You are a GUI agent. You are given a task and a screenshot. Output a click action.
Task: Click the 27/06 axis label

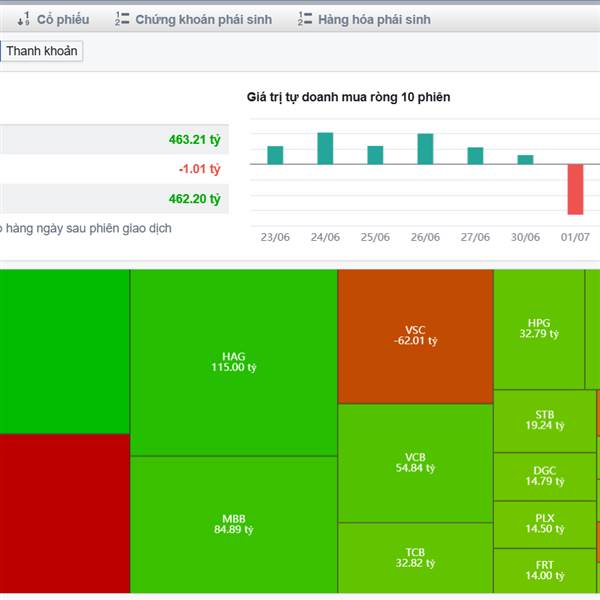[x=475, y=237]
